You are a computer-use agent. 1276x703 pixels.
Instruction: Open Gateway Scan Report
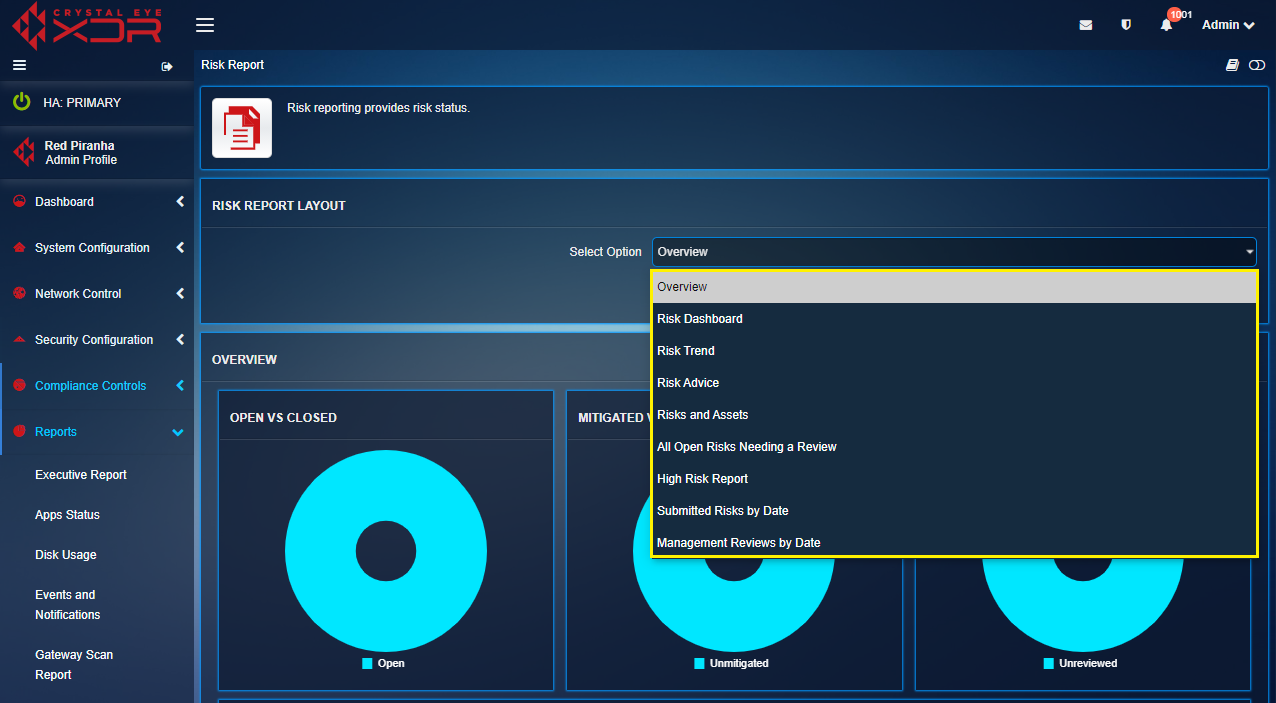[74, 665]
